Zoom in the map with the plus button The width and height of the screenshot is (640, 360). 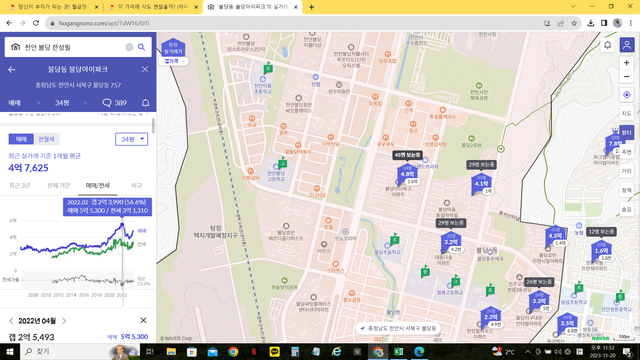[627, 63]
